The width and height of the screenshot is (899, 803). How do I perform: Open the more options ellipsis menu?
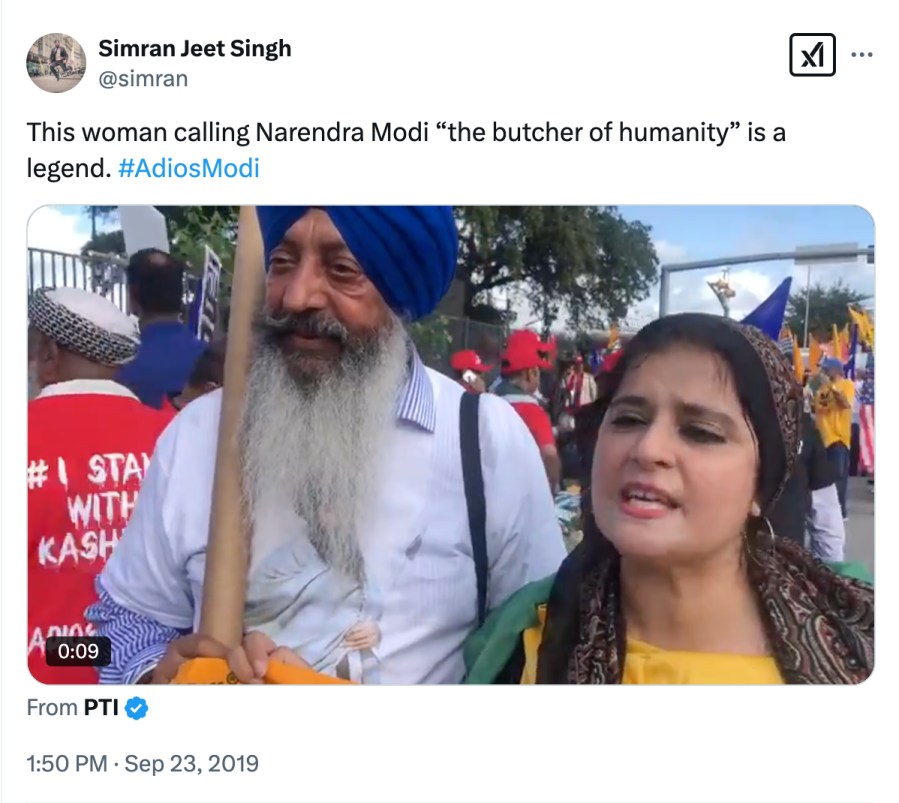[x=862, y=55]
